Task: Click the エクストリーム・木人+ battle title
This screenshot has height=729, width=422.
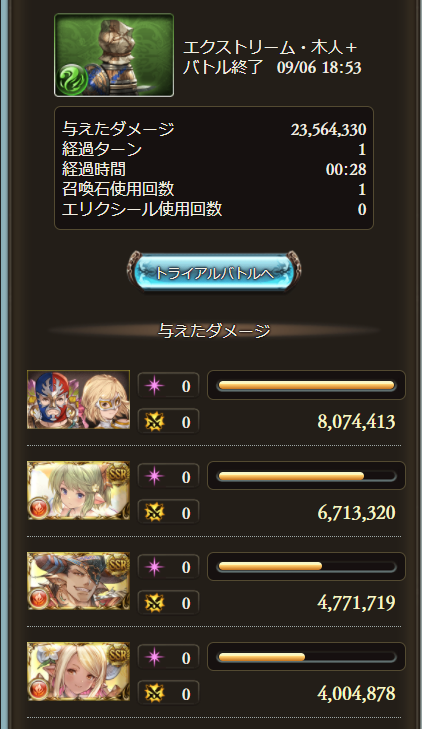Action: pyautogui.click(x=270, y=47)
